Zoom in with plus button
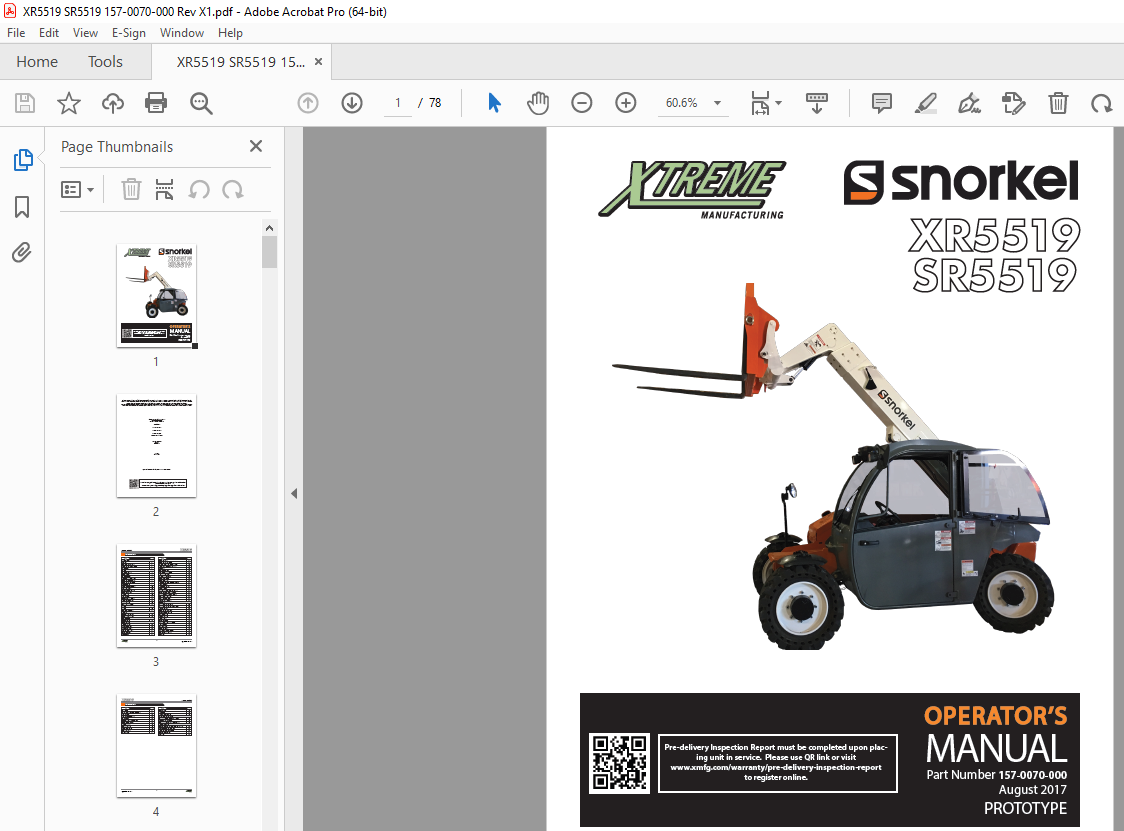The height and width of the screenshot is (831, 1124). pyautogui.click(x=626, y=103)
